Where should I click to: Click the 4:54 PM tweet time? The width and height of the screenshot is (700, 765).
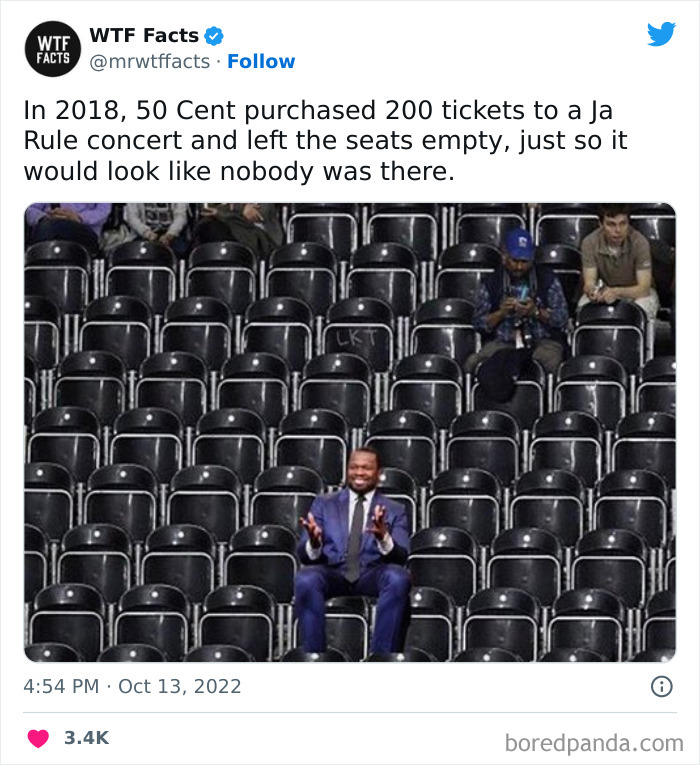click(x=62, y=687)
